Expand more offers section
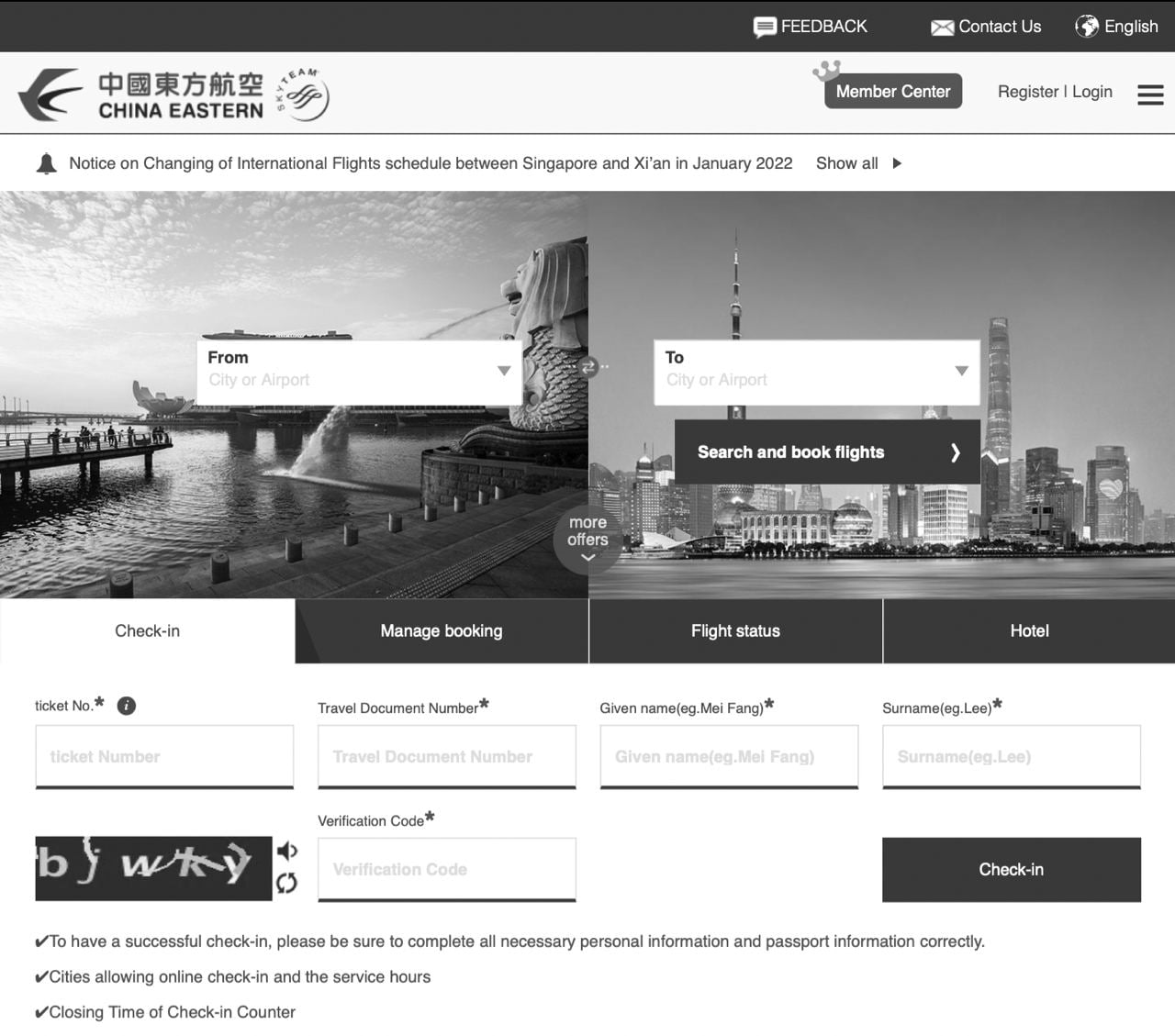The height and width of the screenshot is (1036, 1175). point(587,540)
